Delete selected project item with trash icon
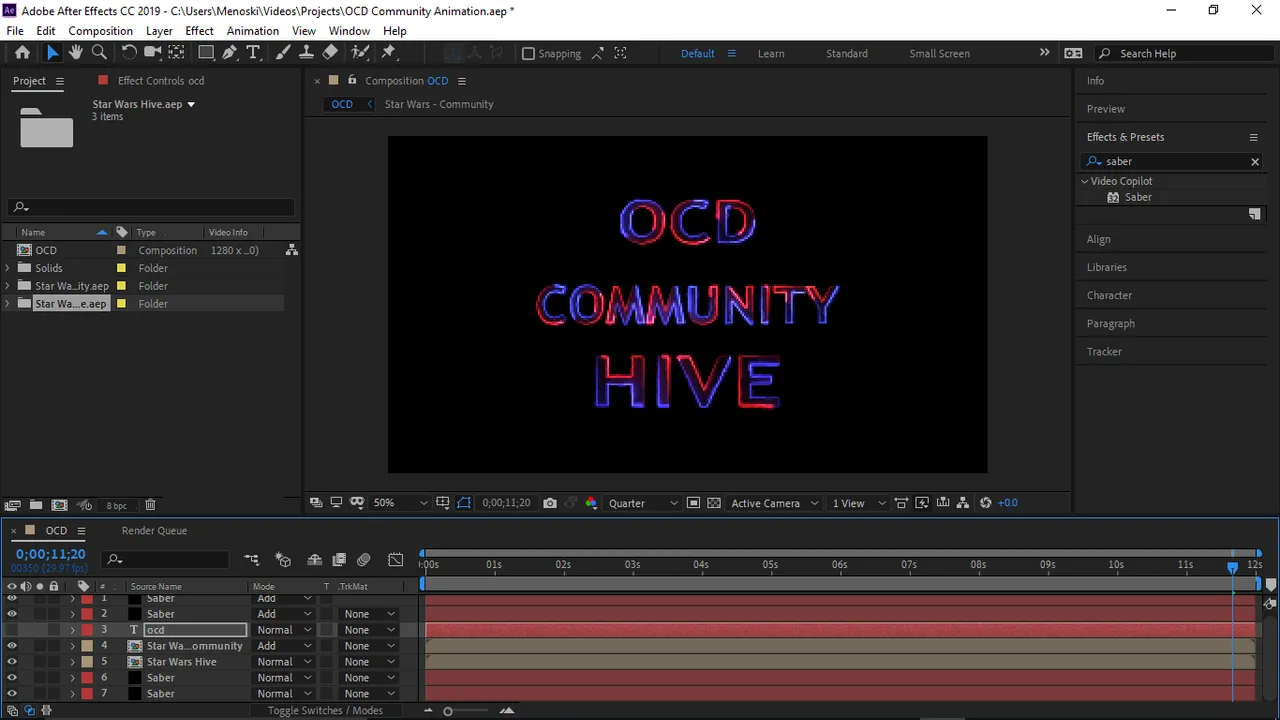1280x720 pixels. tap(150, 505)
